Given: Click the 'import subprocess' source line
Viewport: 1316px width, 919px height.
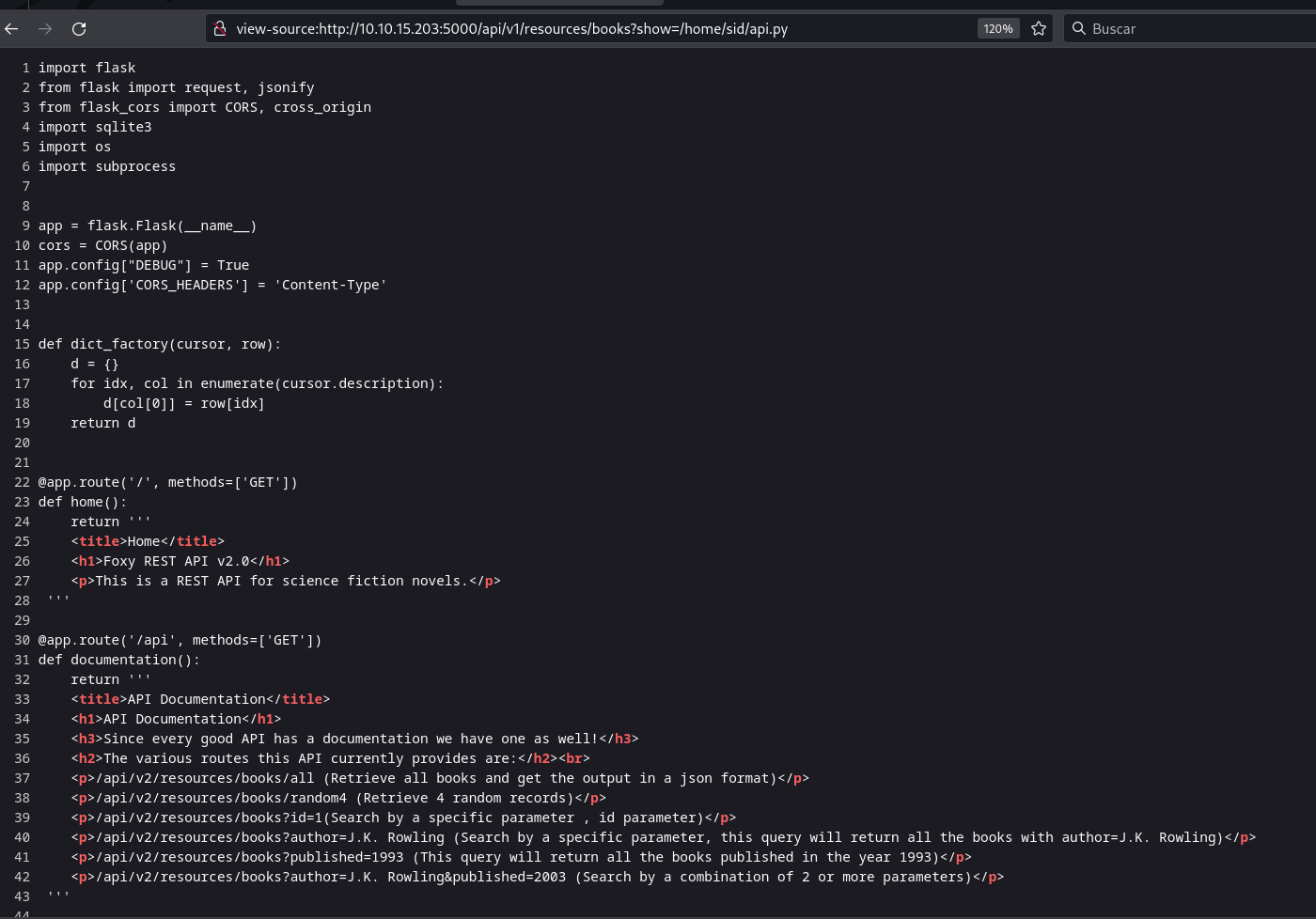Looking at the screenshot, I should pos(107,167).
